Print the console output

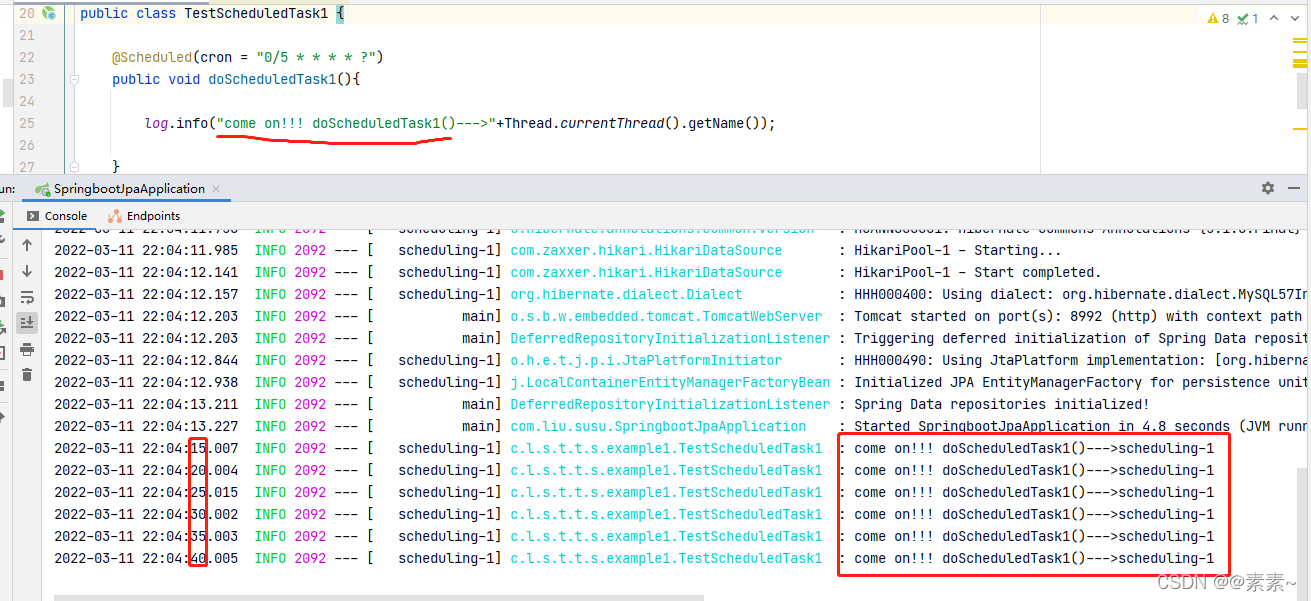[25, 349]
